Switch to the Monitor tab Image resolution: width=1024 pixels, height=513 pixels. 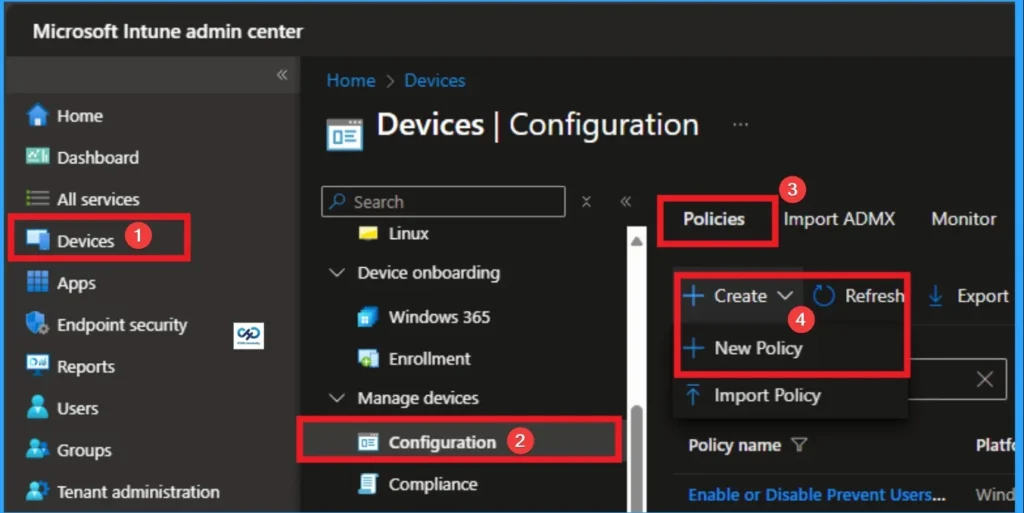(964, 219)
